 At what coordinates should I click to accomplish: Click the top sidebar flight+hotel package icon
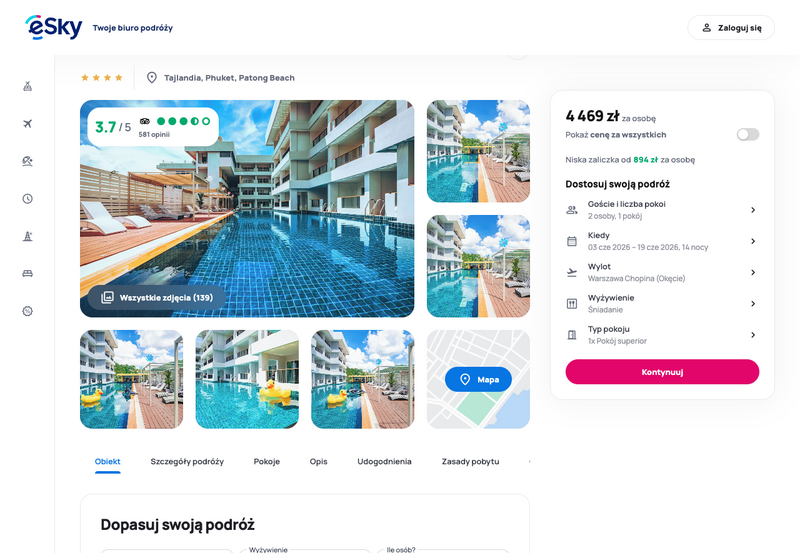(x=28, y=86)
